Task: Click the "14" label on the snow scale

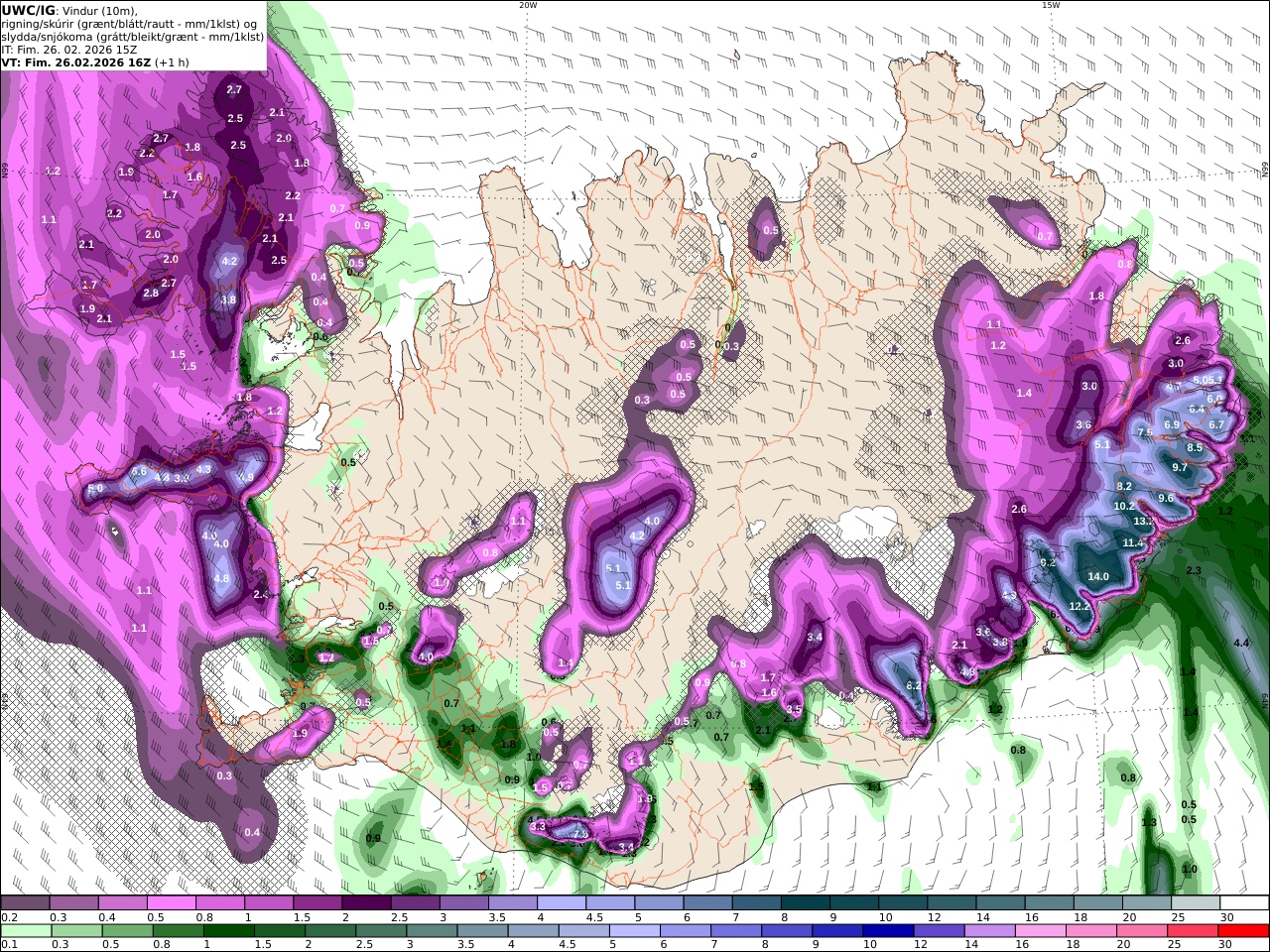Action: [982, 917]
